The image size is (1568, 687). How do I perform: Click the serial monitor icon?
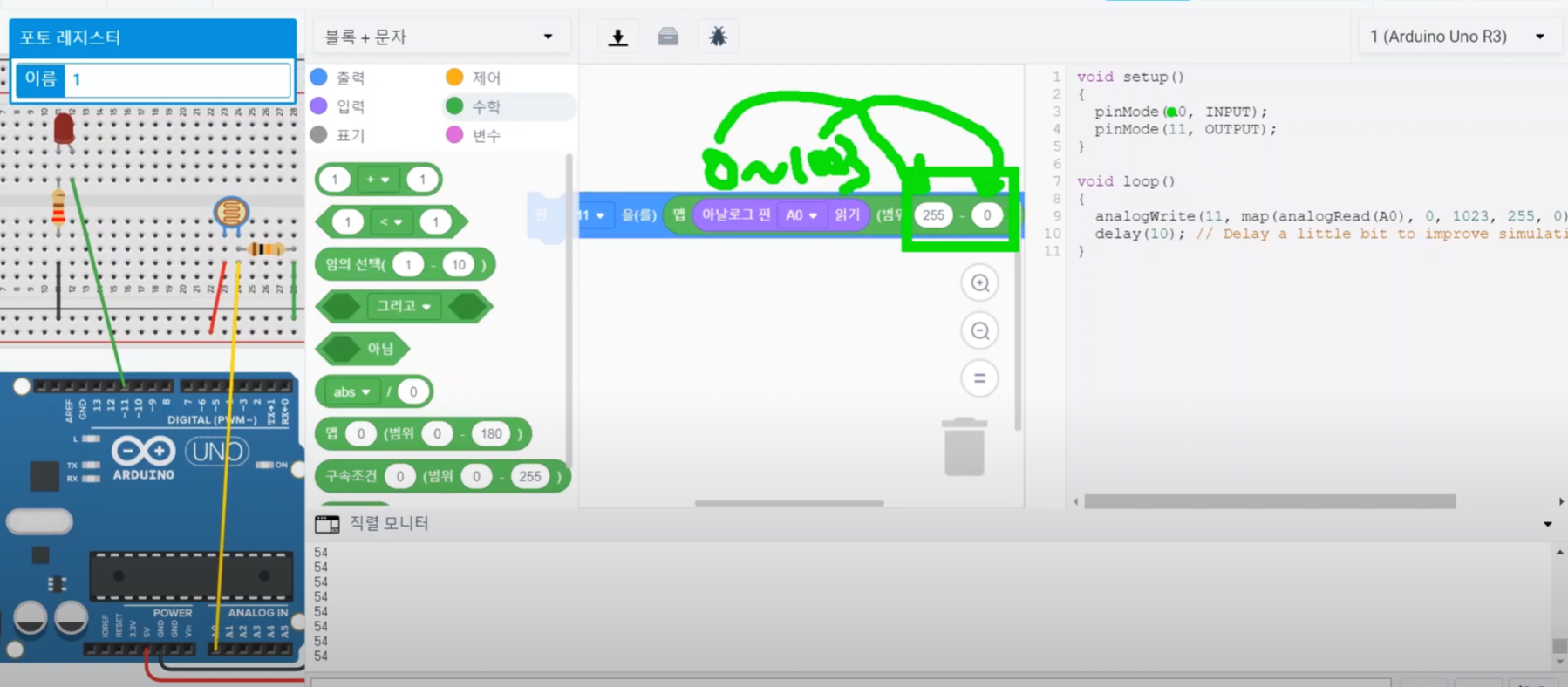327,524
